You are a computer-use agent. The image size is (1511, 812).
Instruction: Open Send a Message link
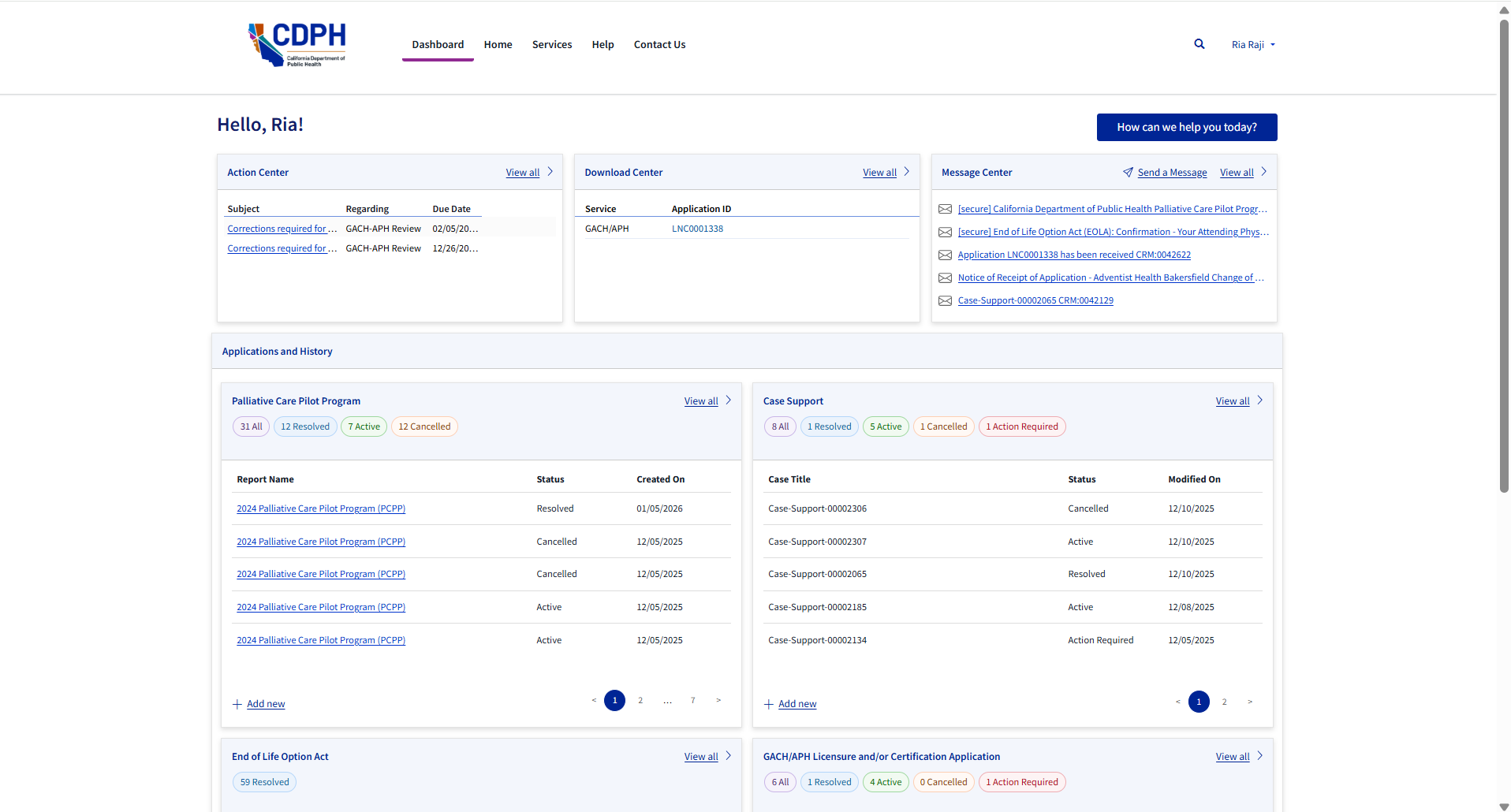point(1172,173)
